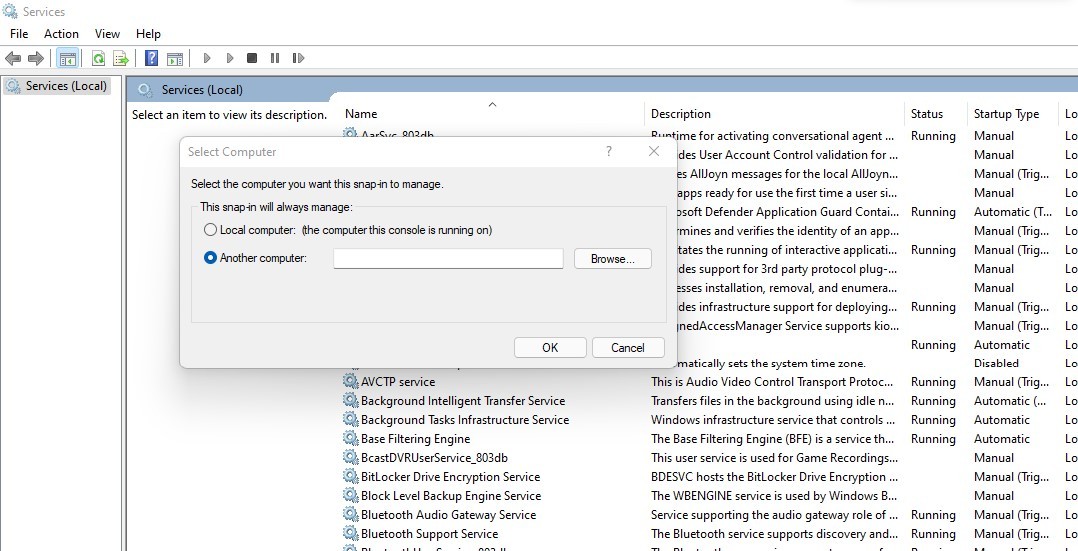Screen dimensions: 1078x551
Task: Select the Another computer radio button
Action: click(x=210, y=258)
